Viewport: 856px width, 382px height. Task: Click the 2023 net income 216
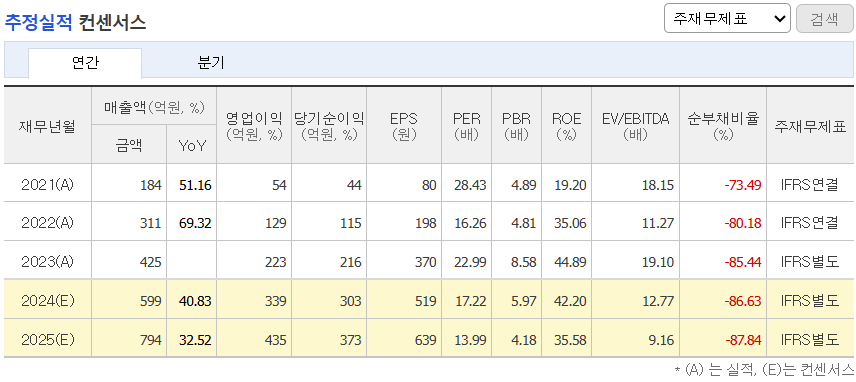click(x=350, y=263)
